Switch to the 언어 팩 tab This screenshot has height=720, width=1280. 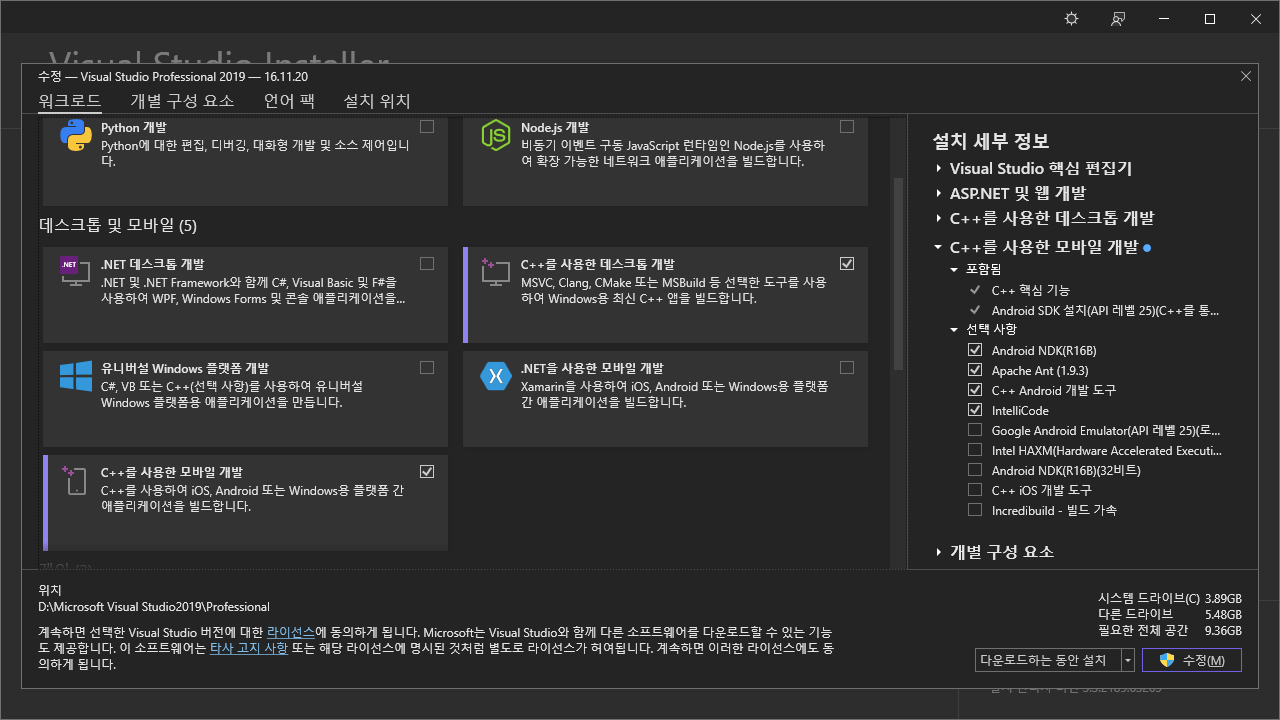[x=289, y=101]
